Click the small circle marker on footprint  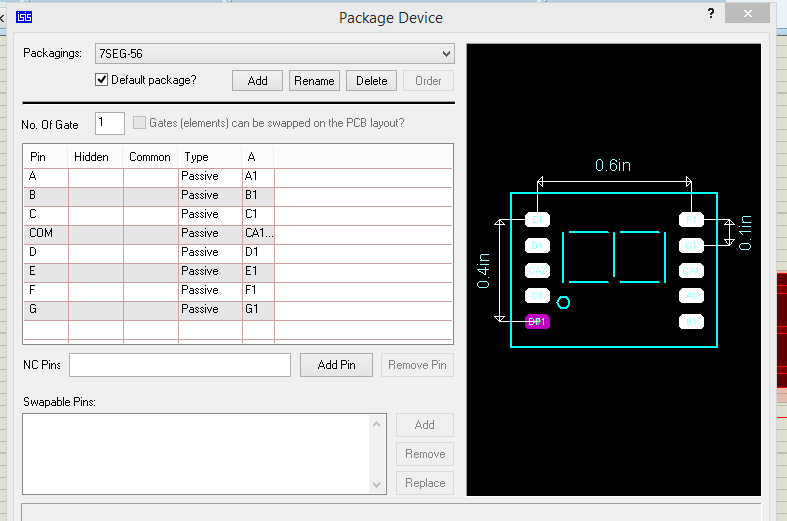[563, 302]
